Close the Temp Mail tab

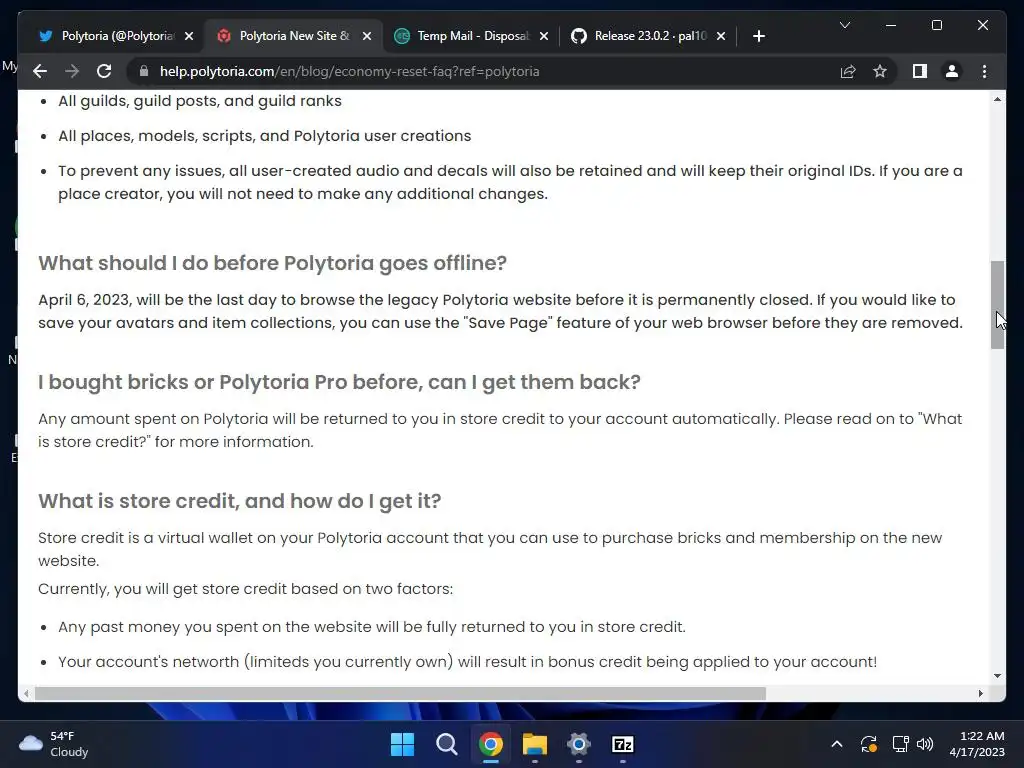point(544,36)
